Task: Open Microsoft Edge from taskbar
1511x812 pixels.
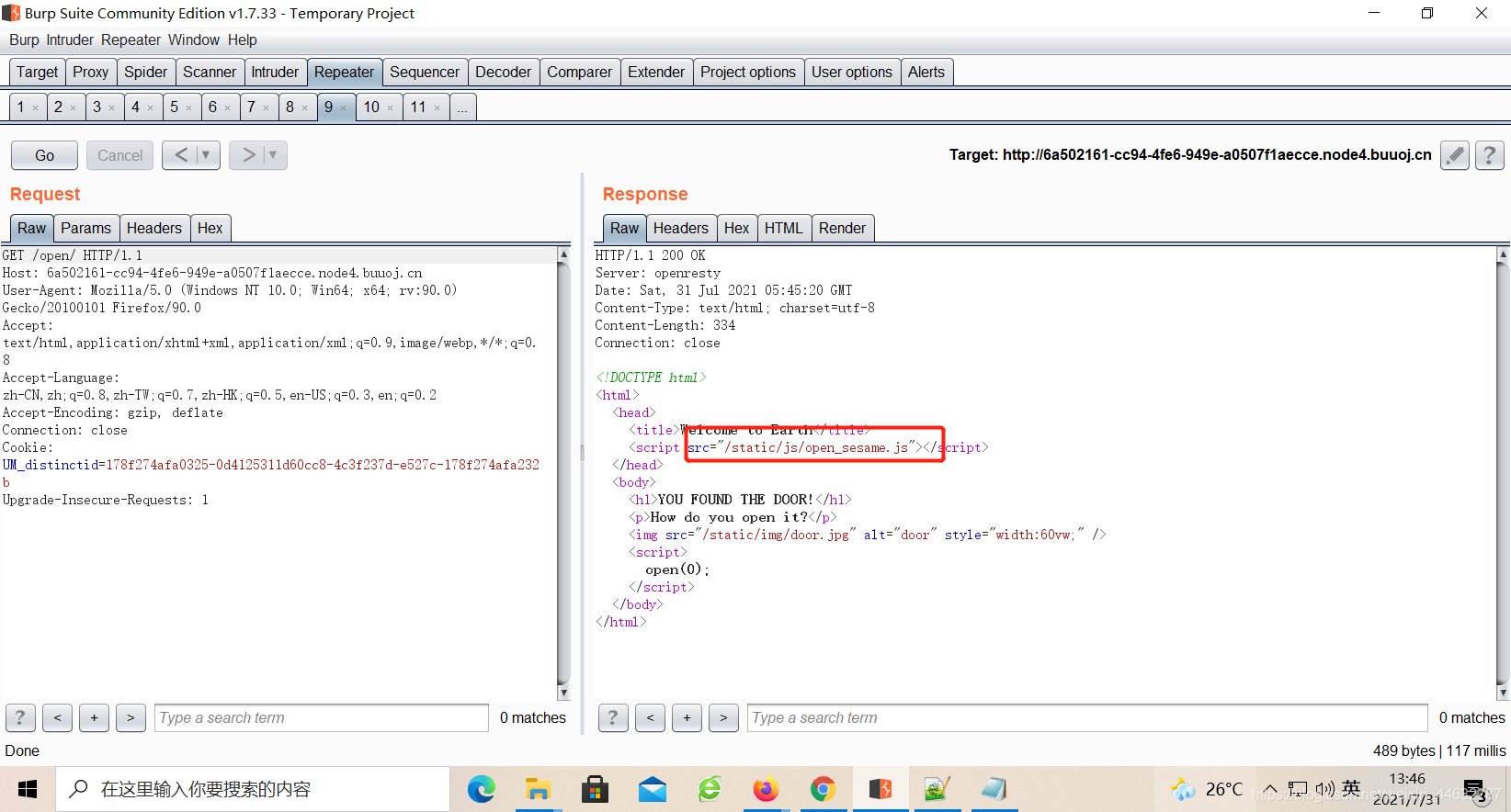Action: point(481,789)
